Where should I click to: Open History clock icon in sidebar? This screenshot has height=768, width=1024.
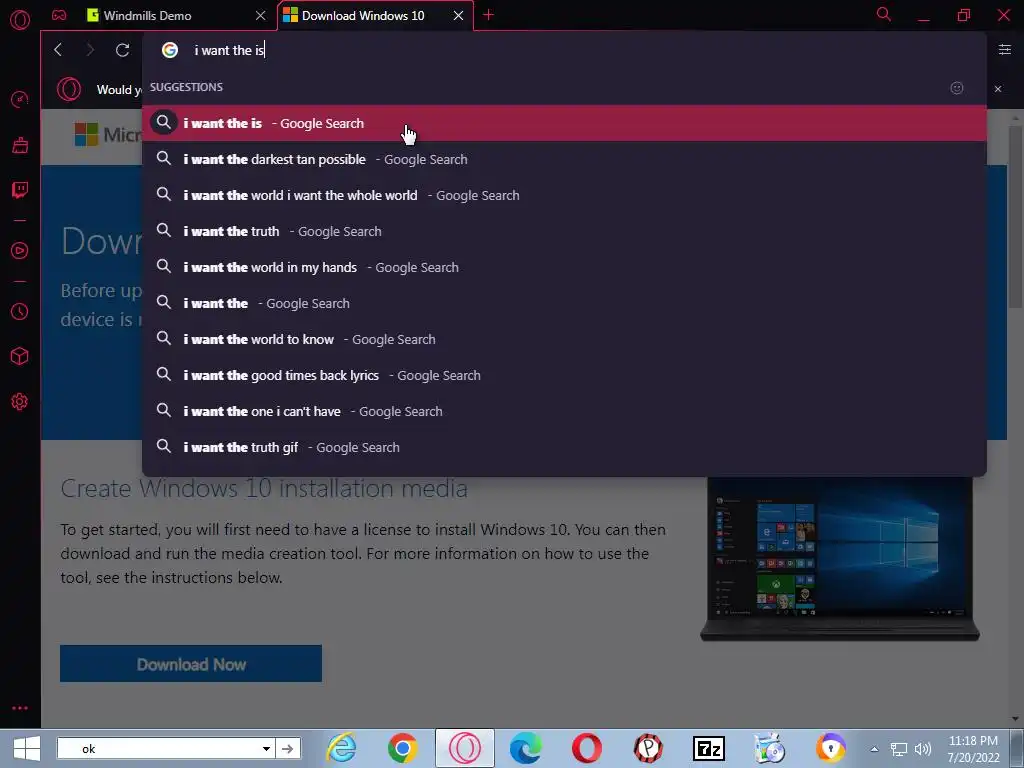click(x=20, y=312)
